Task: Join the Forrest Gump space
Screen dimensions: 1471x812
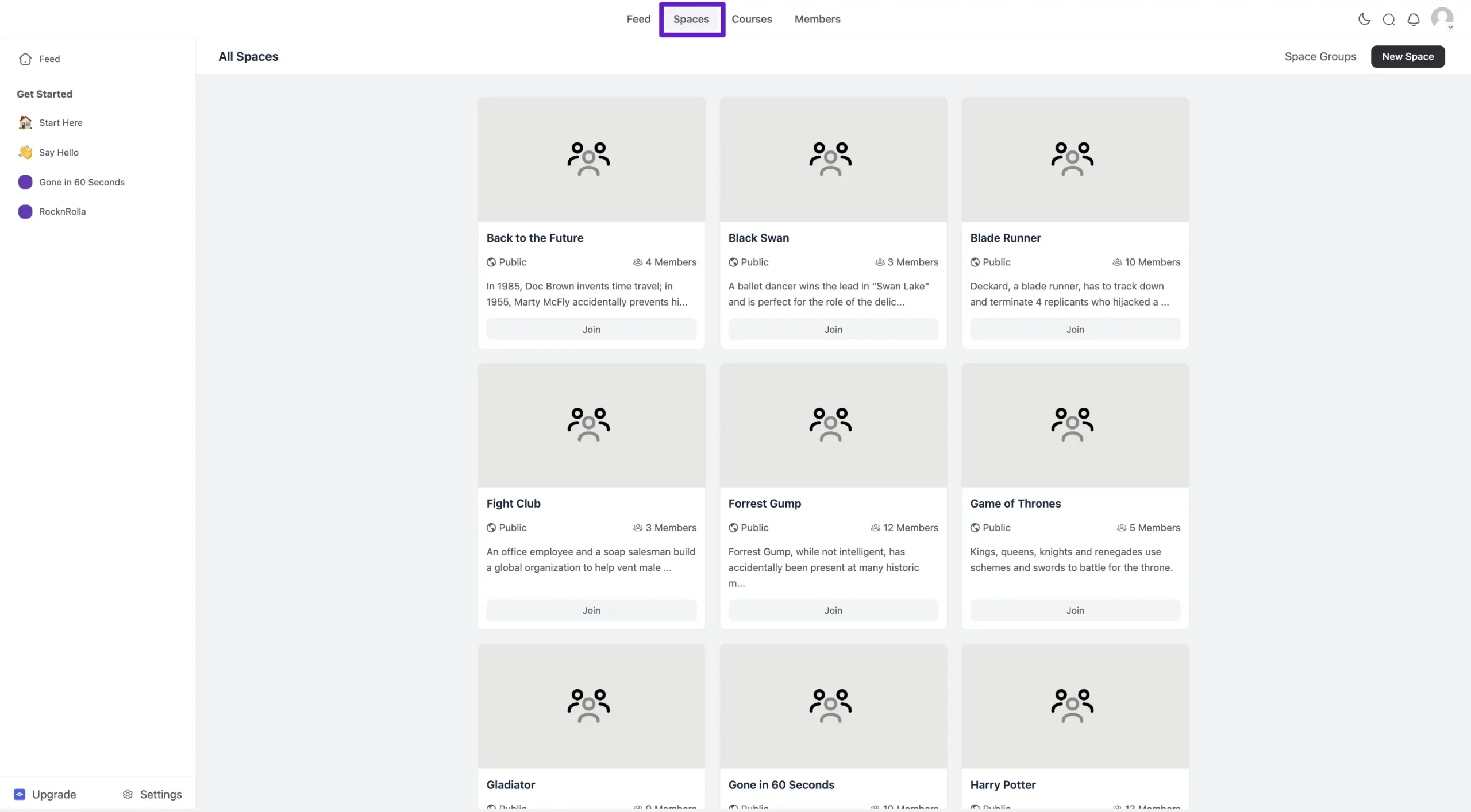Action: point(833,610)
